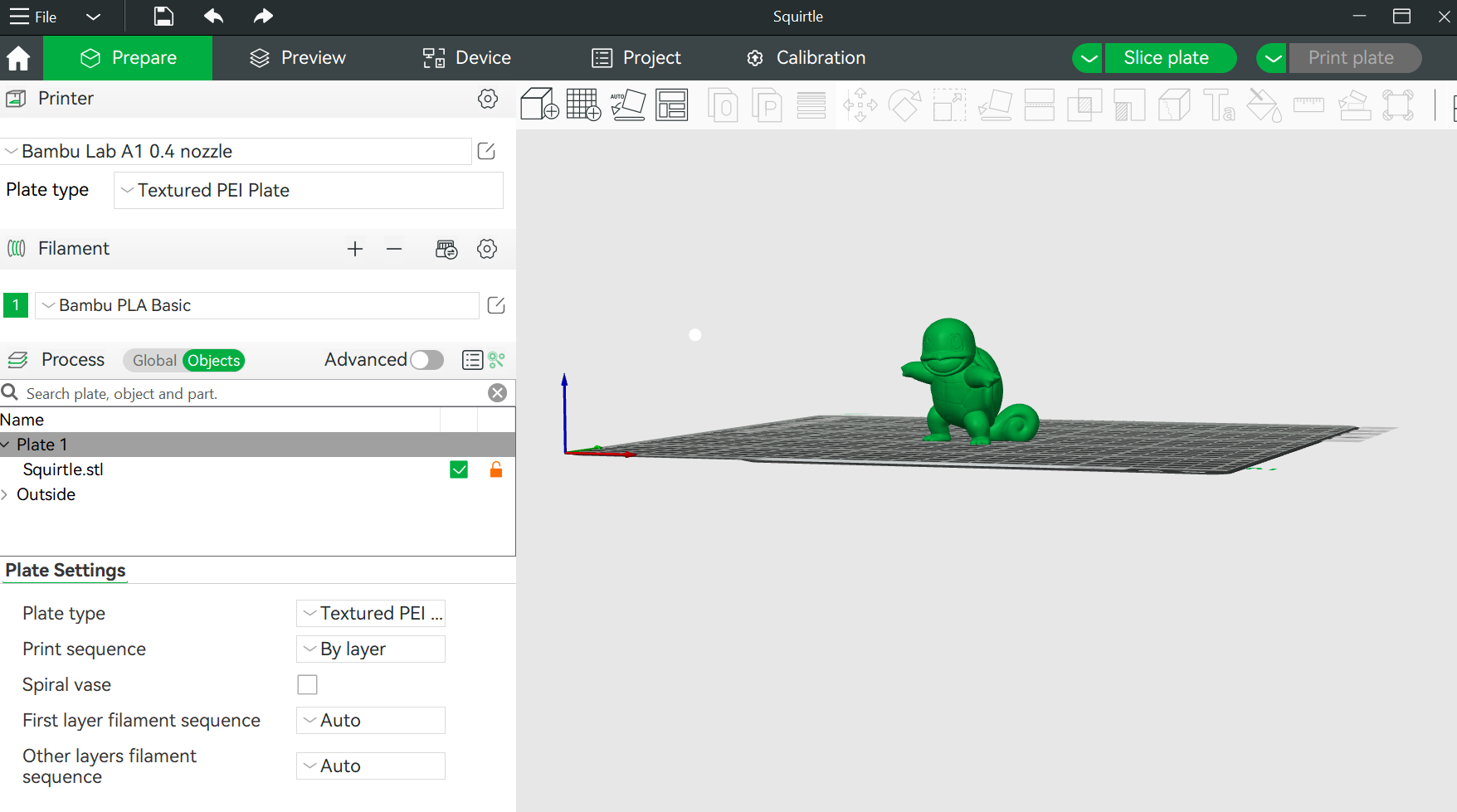Viewport: 1457px width, 812px height.
Task: Open compare presets icon in Process
Action: (x=496, y=360)
